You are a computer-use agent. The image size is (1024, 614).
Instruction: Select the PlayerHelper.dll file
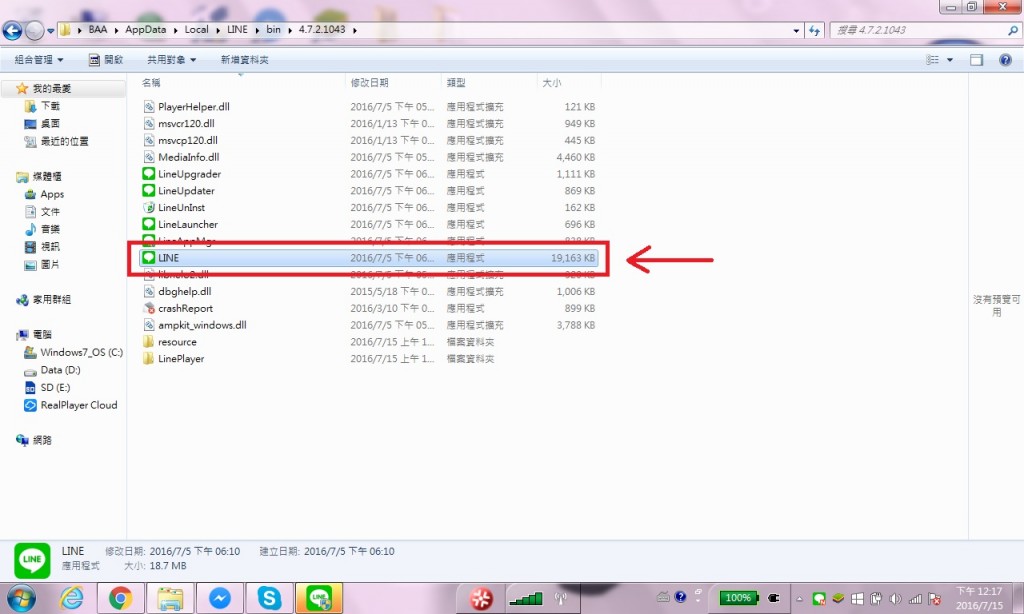pos(193,106)
